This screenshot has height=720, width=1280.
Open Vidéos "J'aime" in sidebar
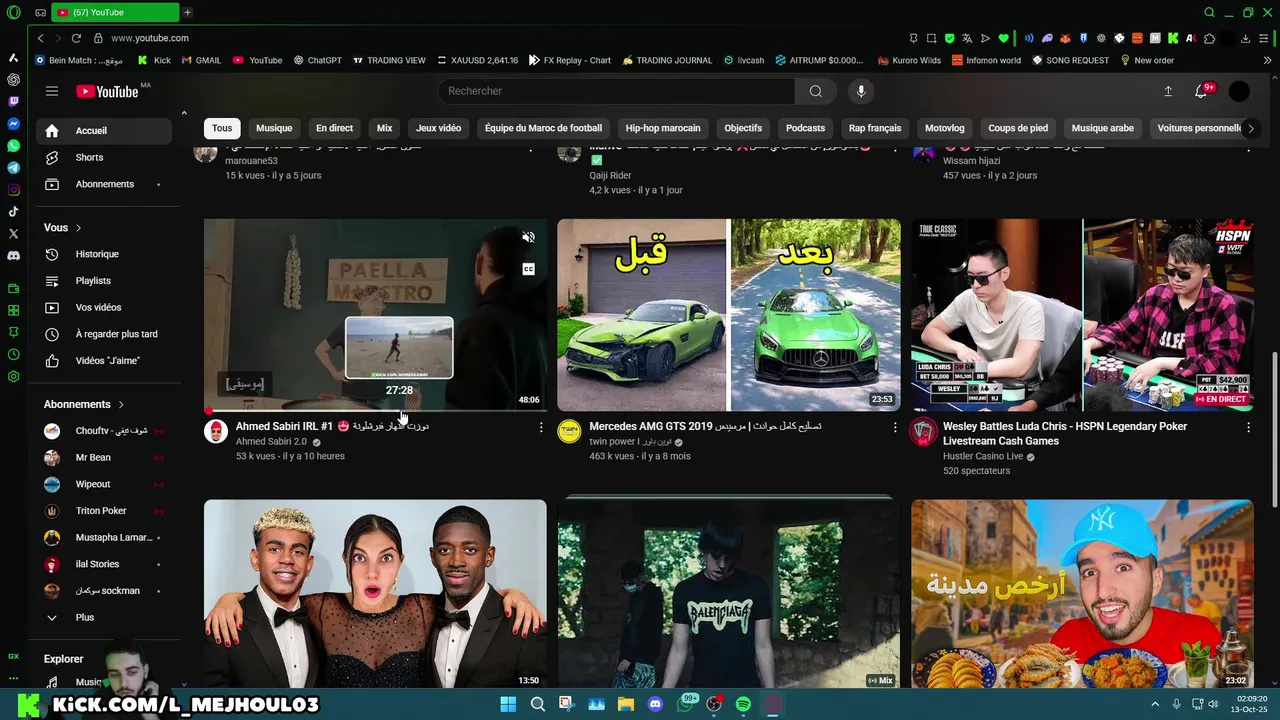(x=104, y=361)
